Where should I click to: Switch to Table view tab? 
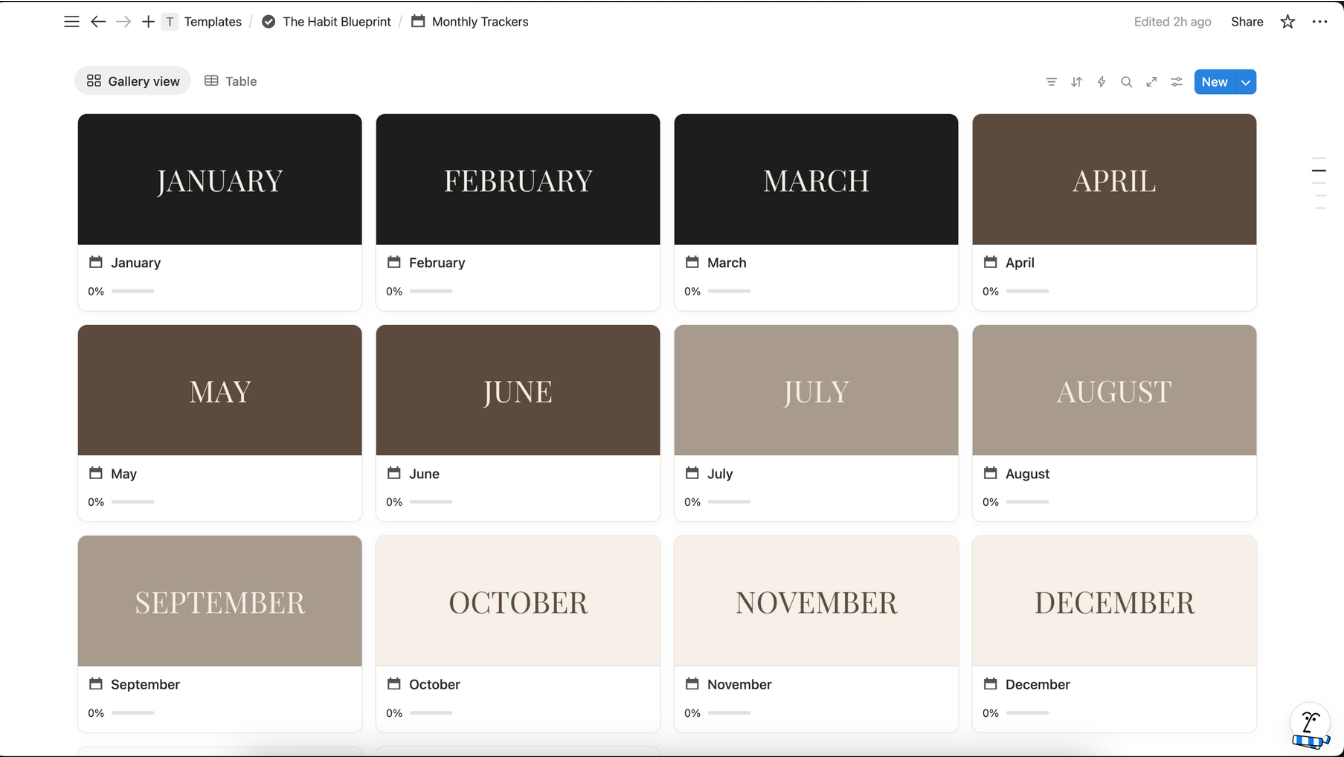point(231,81)
